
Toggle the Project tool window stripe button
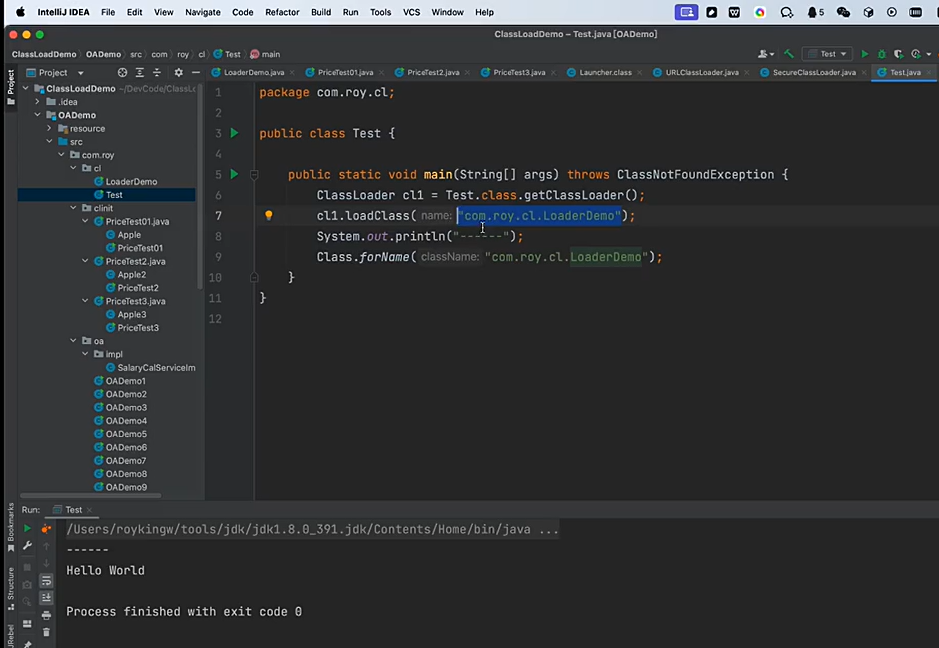click(x=11, y=86)
